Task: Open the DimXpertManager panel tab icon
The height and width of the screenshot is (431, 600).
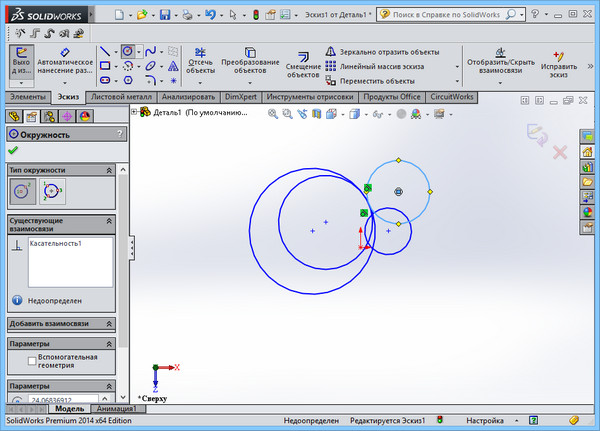Action: point(67,116)
